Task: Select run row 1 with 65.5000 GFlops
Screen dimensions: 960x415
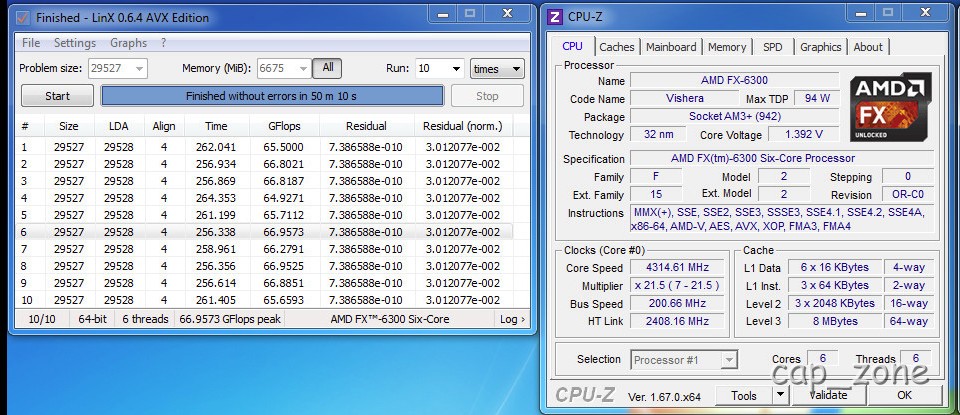Action: pos(263,147)
